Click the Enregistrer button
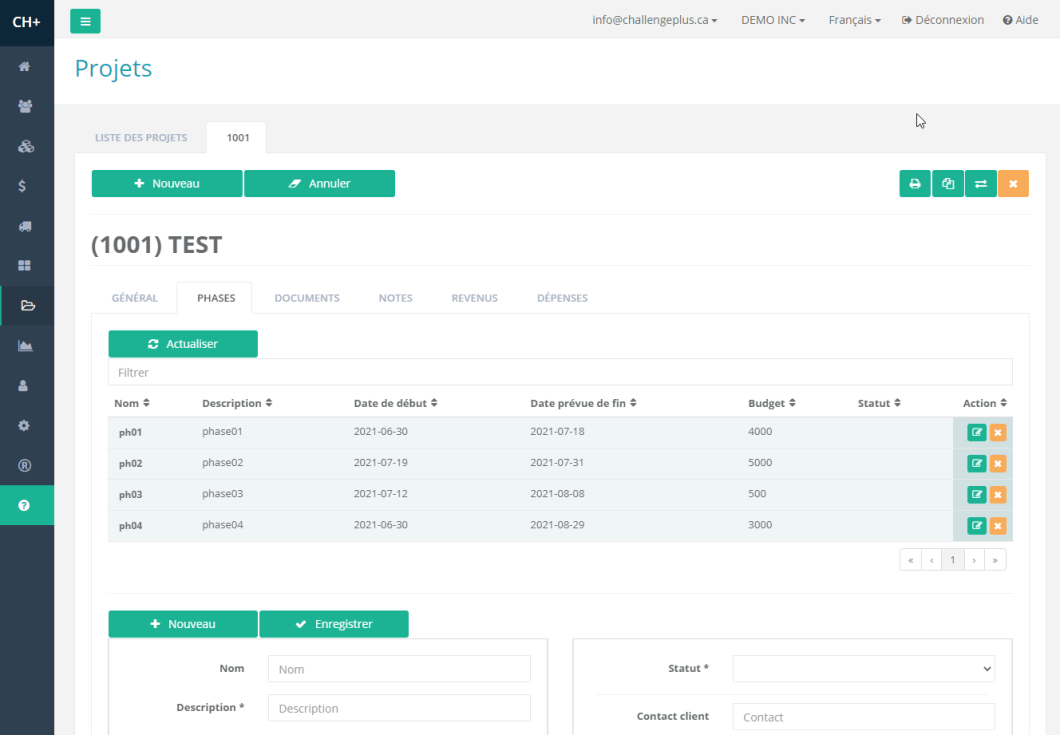1060x735 pixels. pos(333,624)
